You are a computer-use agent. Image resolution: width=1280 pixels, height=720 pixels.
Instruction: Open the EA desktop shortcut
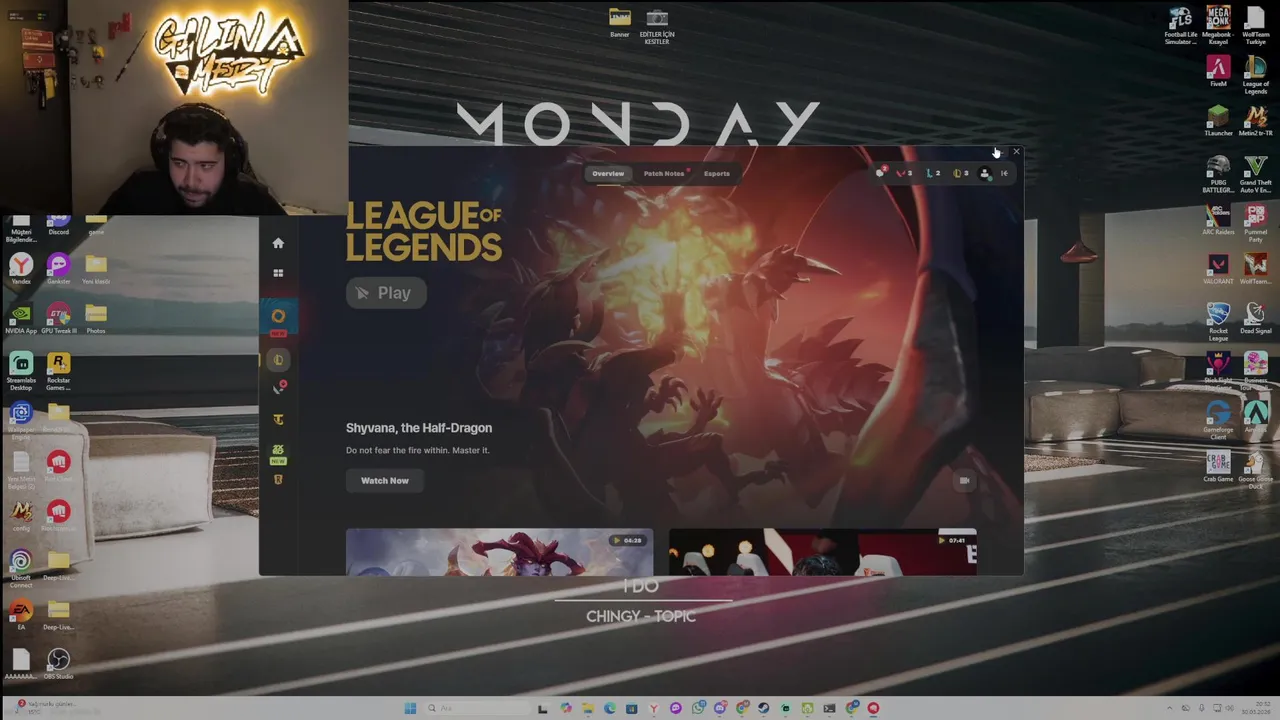(21, 613)
